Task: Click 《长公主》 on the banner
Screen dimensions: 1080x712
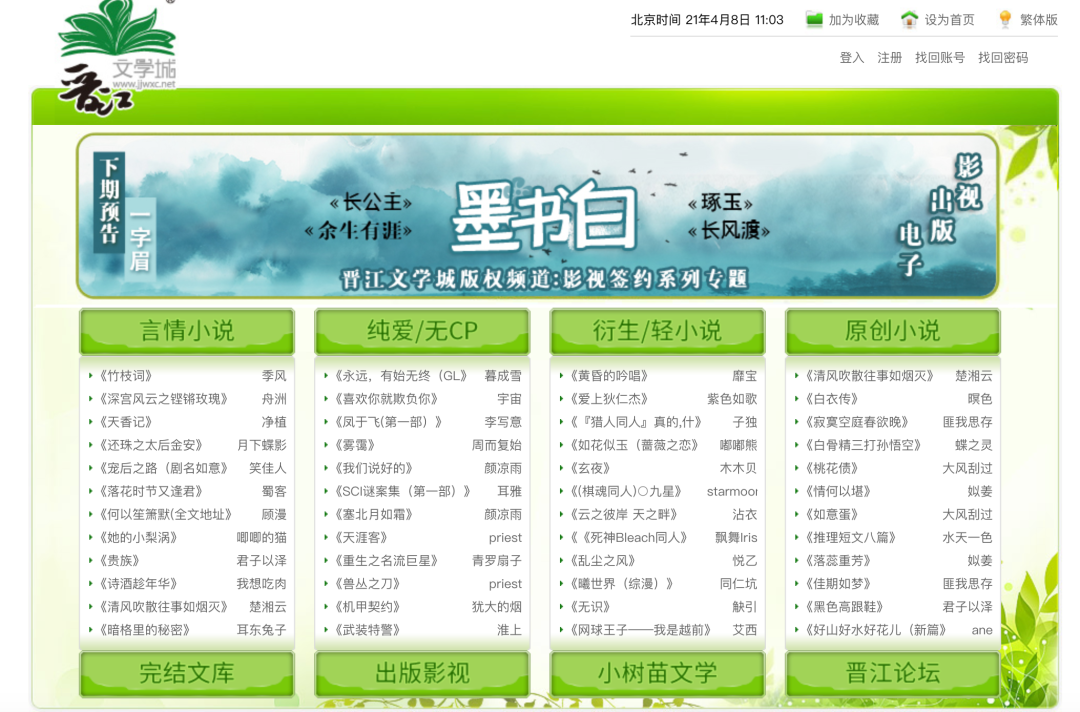Action: coord(371,202)
